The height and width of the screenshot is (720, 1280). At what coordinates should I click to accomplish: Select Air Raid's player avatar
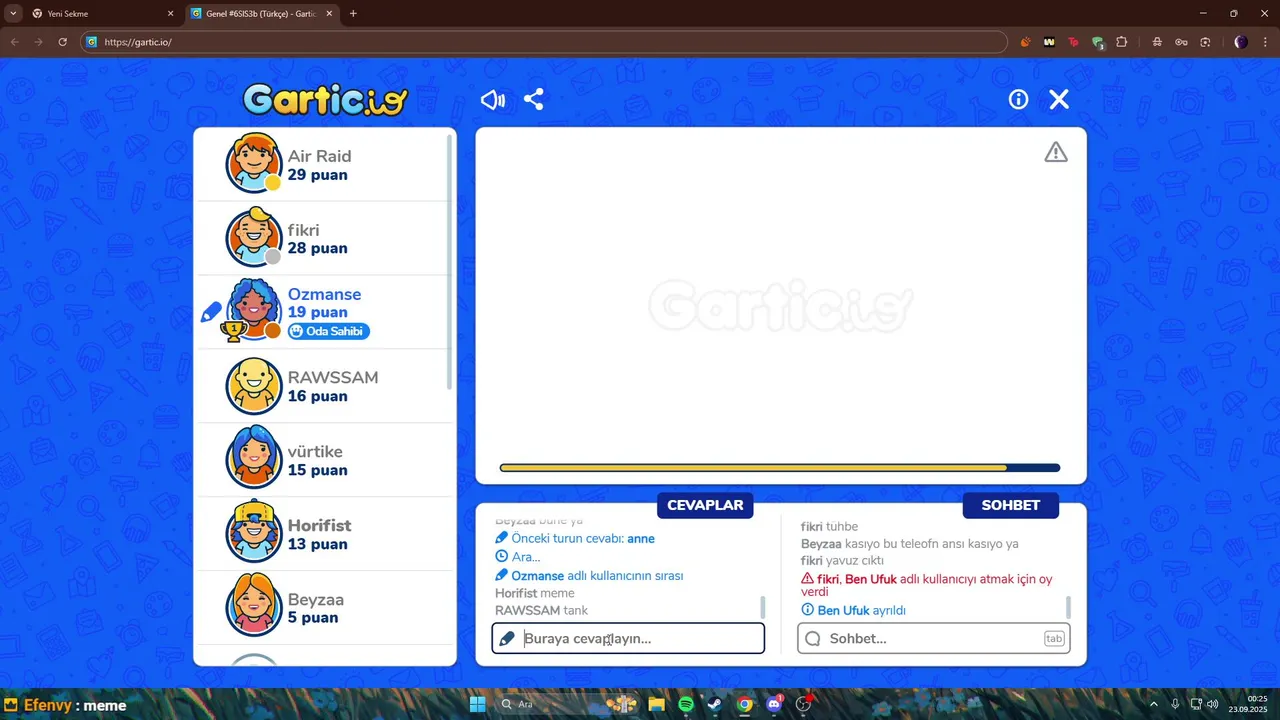point(254,163)
